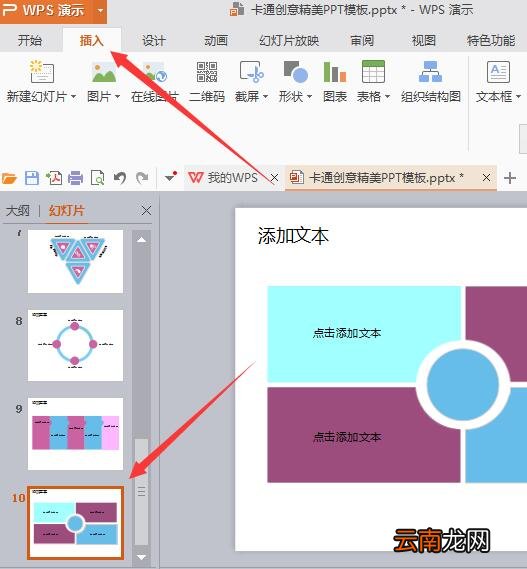Close the slide thumbnail panel
Viewport: 527px width, 569px height.
146,210
